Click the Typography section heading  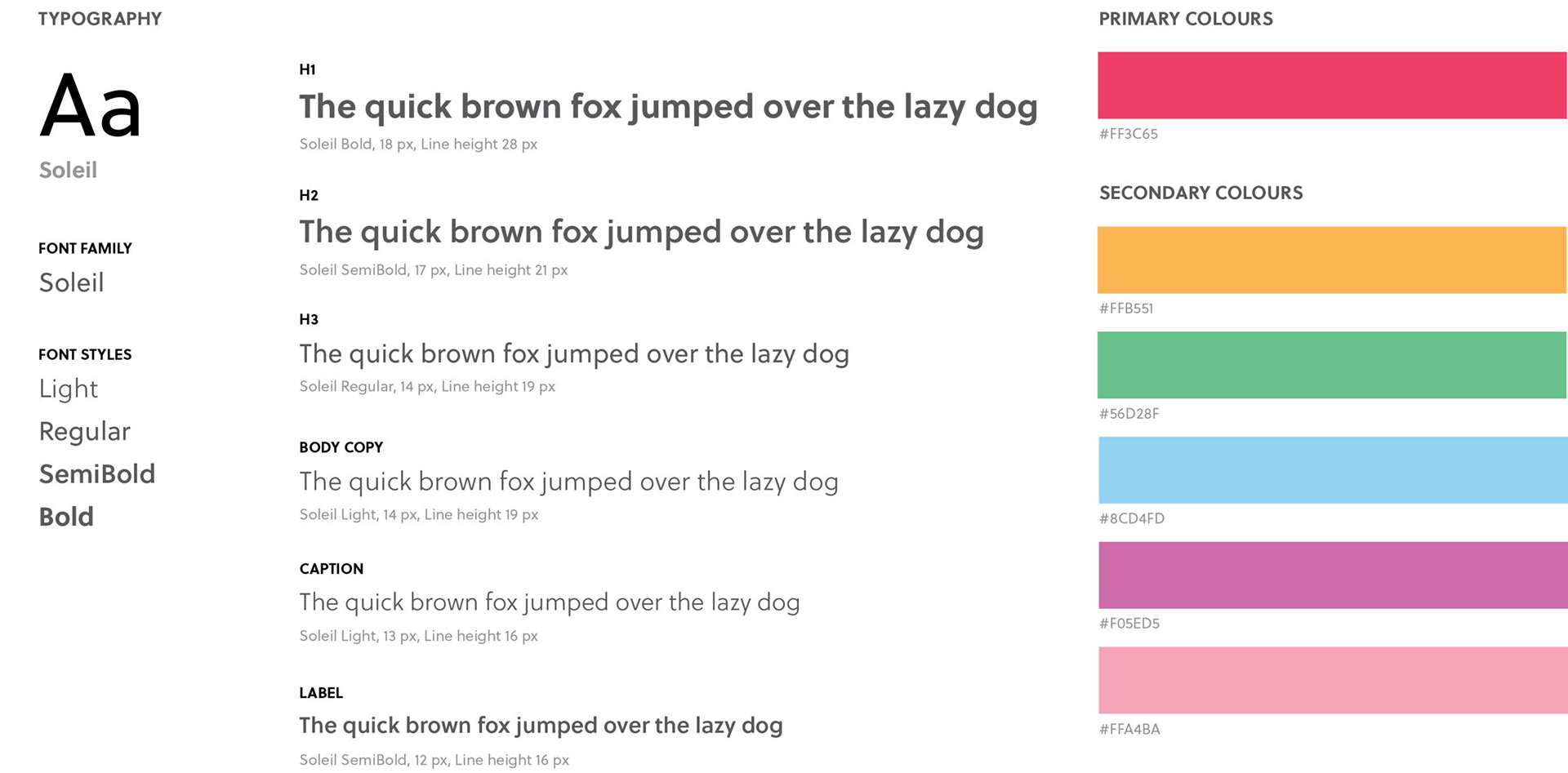click(100, 19)
